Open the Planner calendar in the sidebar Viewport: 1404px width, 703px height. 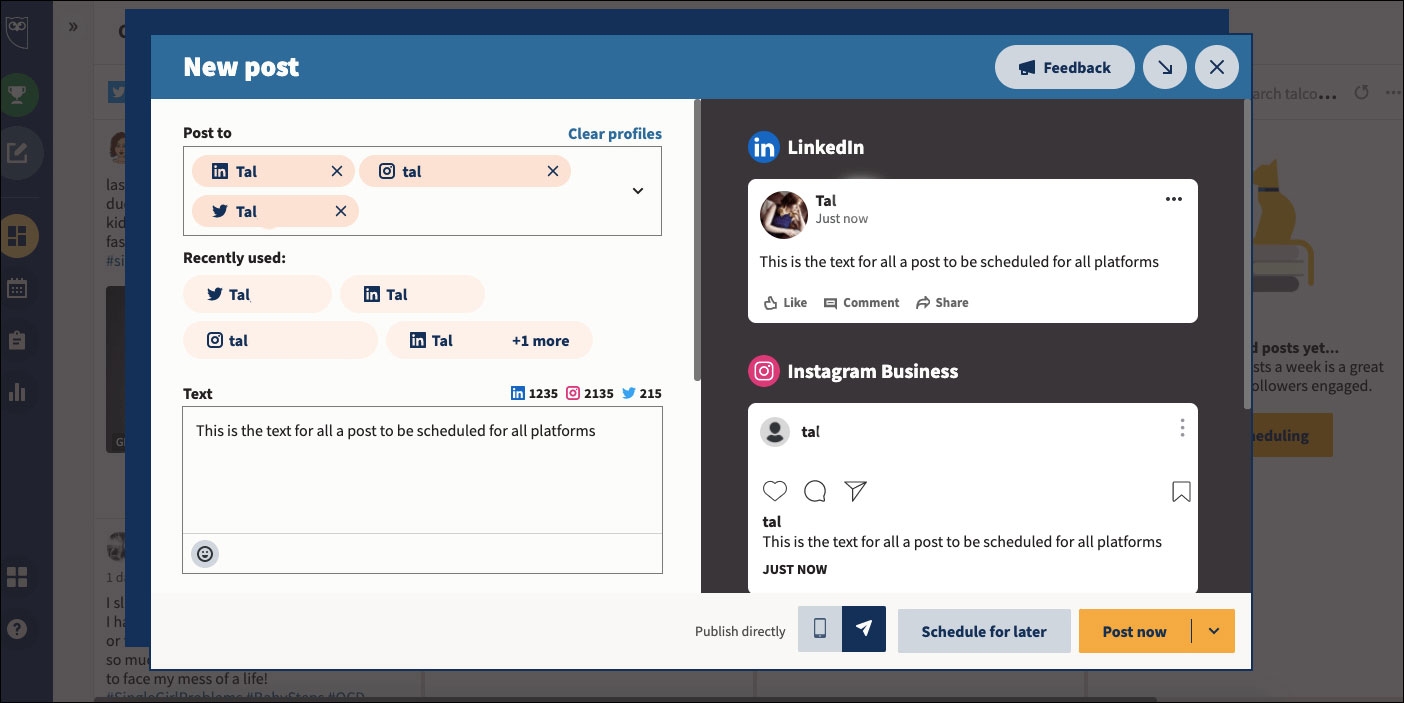point(17,289)
